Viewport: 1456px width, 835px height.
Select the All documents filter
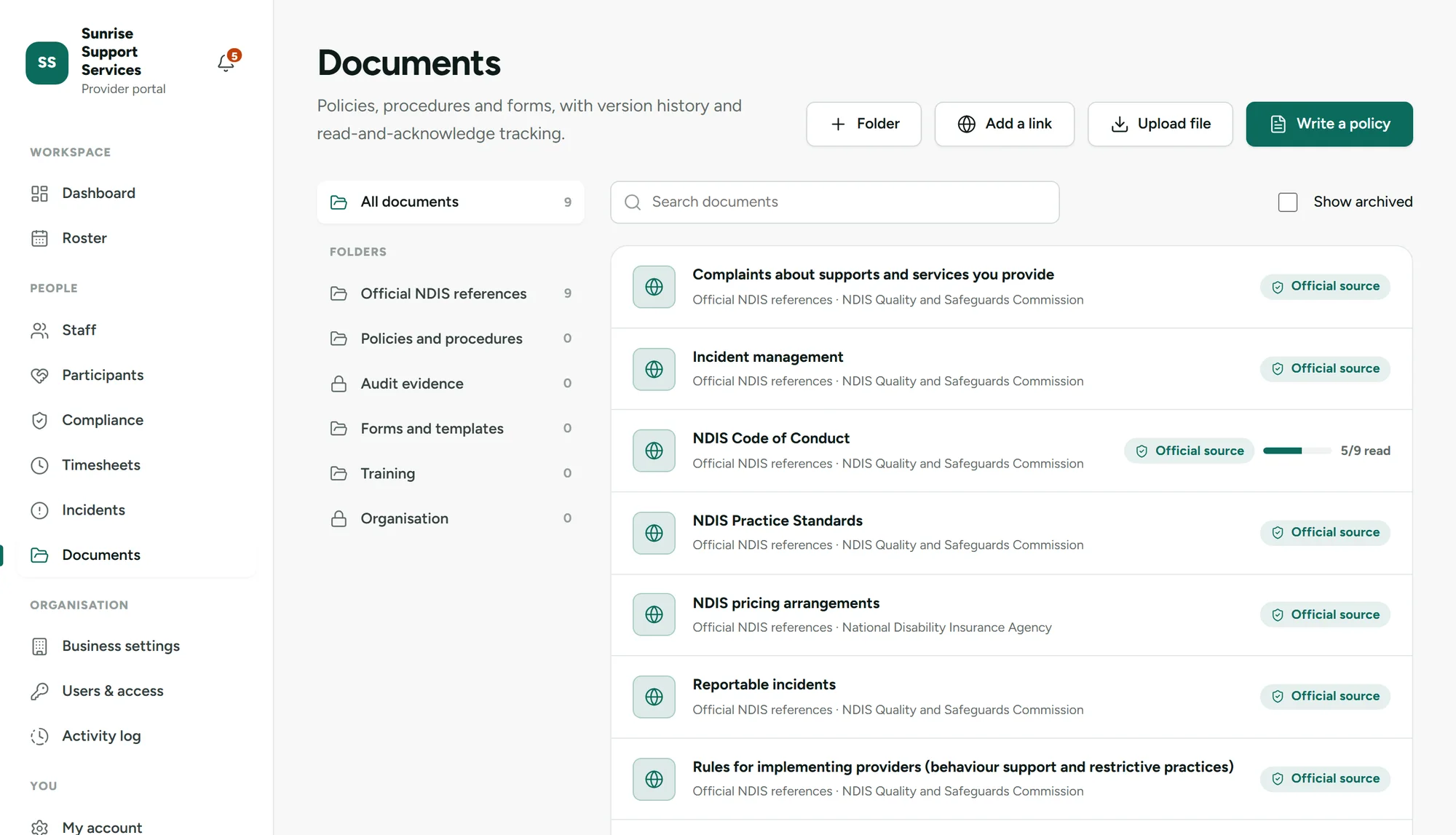[x=451, y=202]
